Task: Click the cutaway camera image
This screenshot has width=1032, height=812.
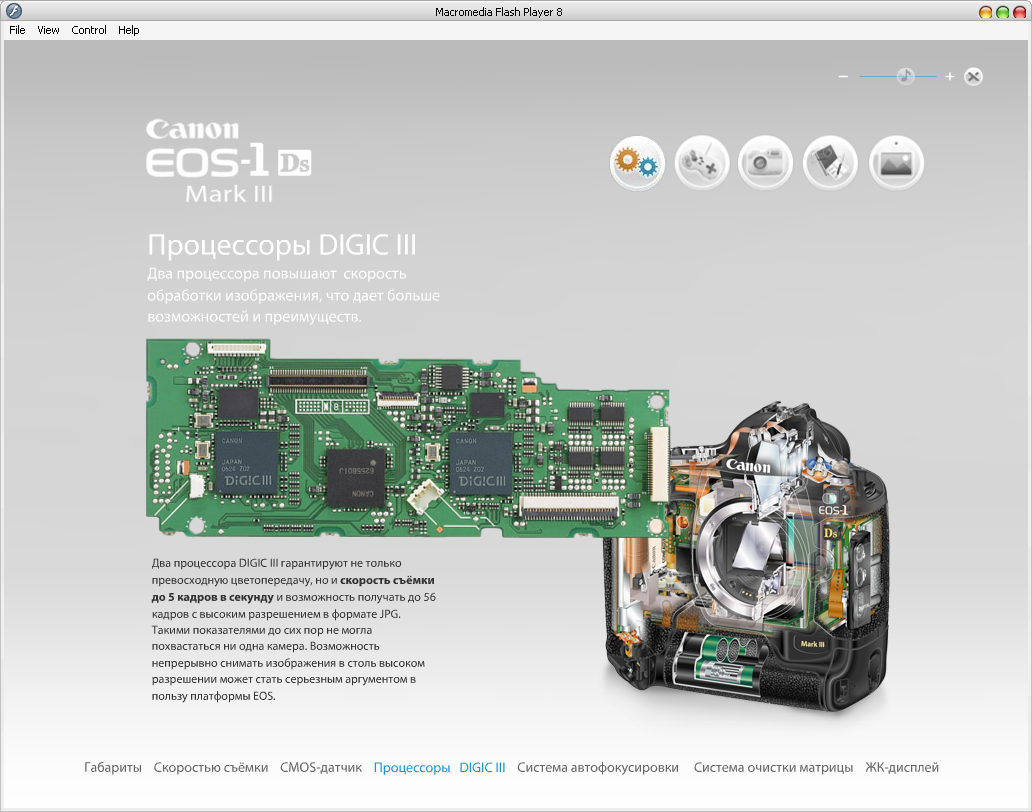Action: pyautogui.click(x=746, y=558)
